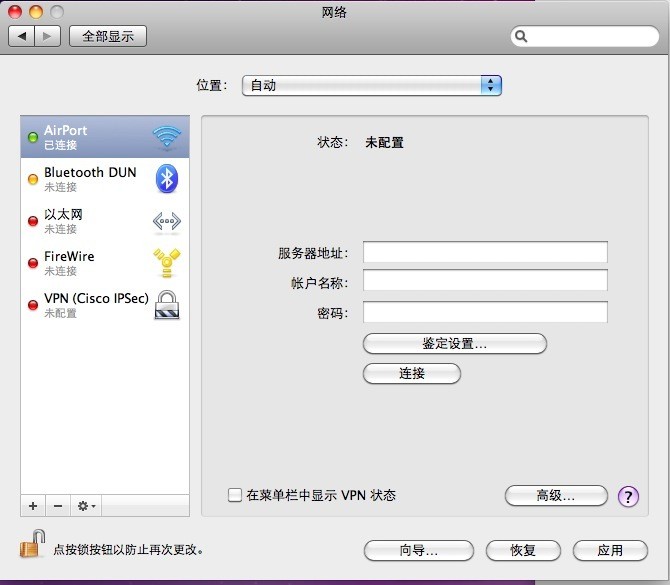Click the VPN padlock service icon
The height and width of the screenshot is (585, 670).
tap(167, 305)
